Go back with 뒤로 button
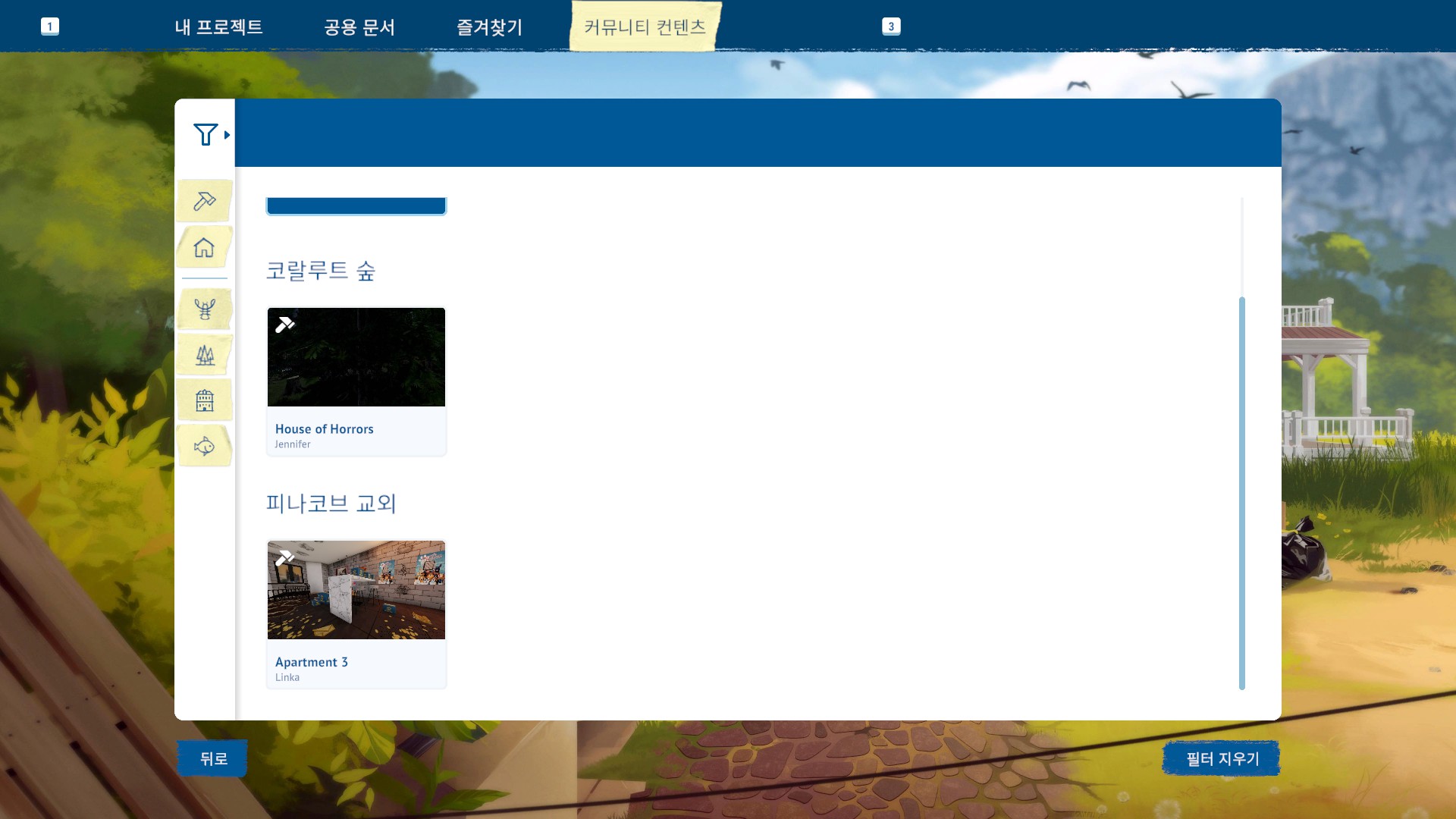The width and height of the screenshot is (1456, 819). click(213, 758)
